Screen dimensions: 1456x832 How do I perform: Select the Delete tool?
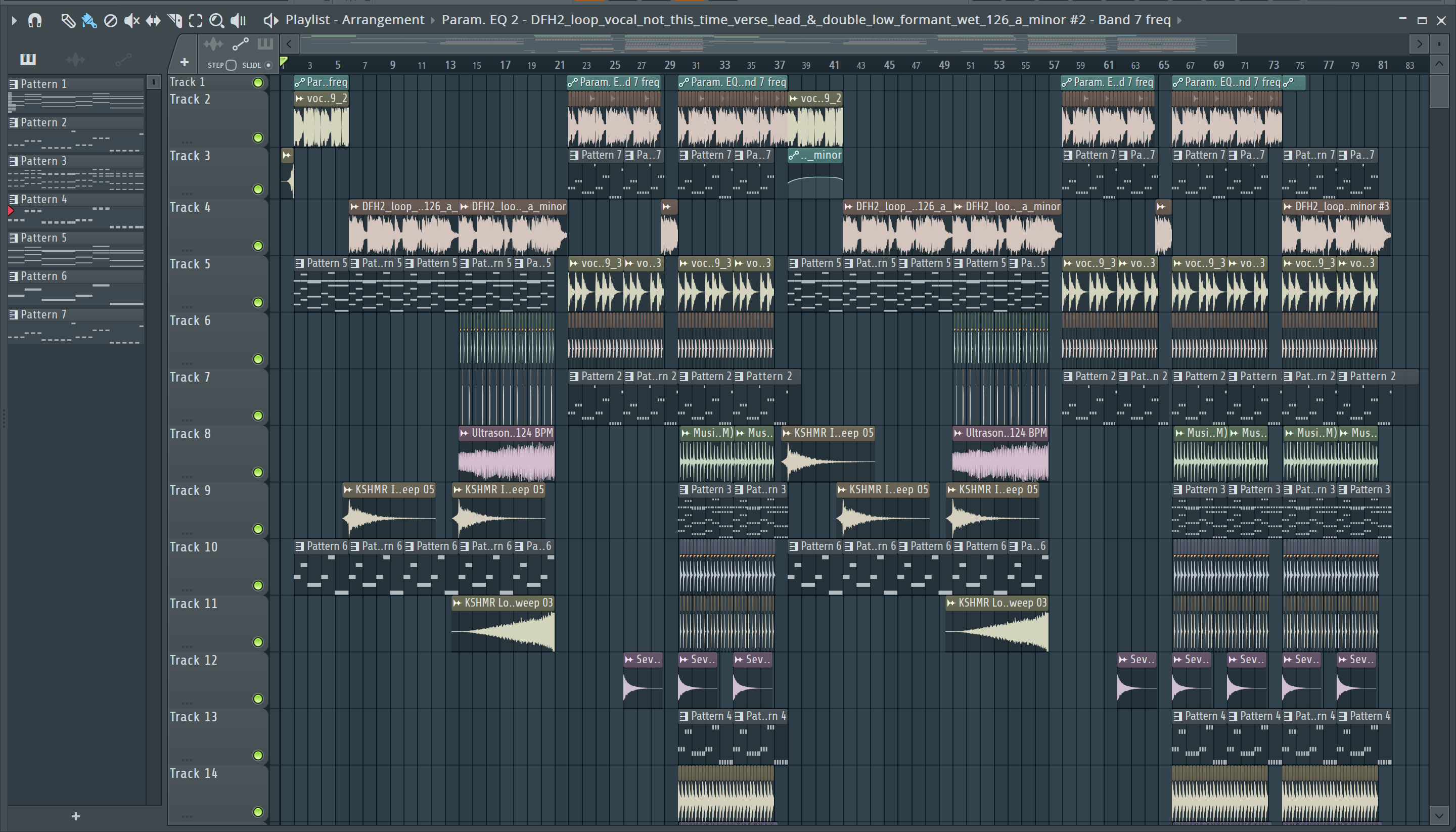pyautogui.click(x=110, y=21)
